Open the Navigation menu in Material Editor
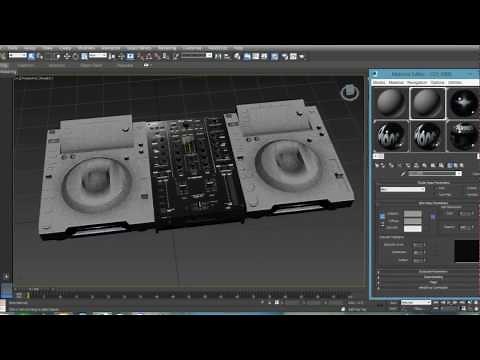 [x=417, y=82]
